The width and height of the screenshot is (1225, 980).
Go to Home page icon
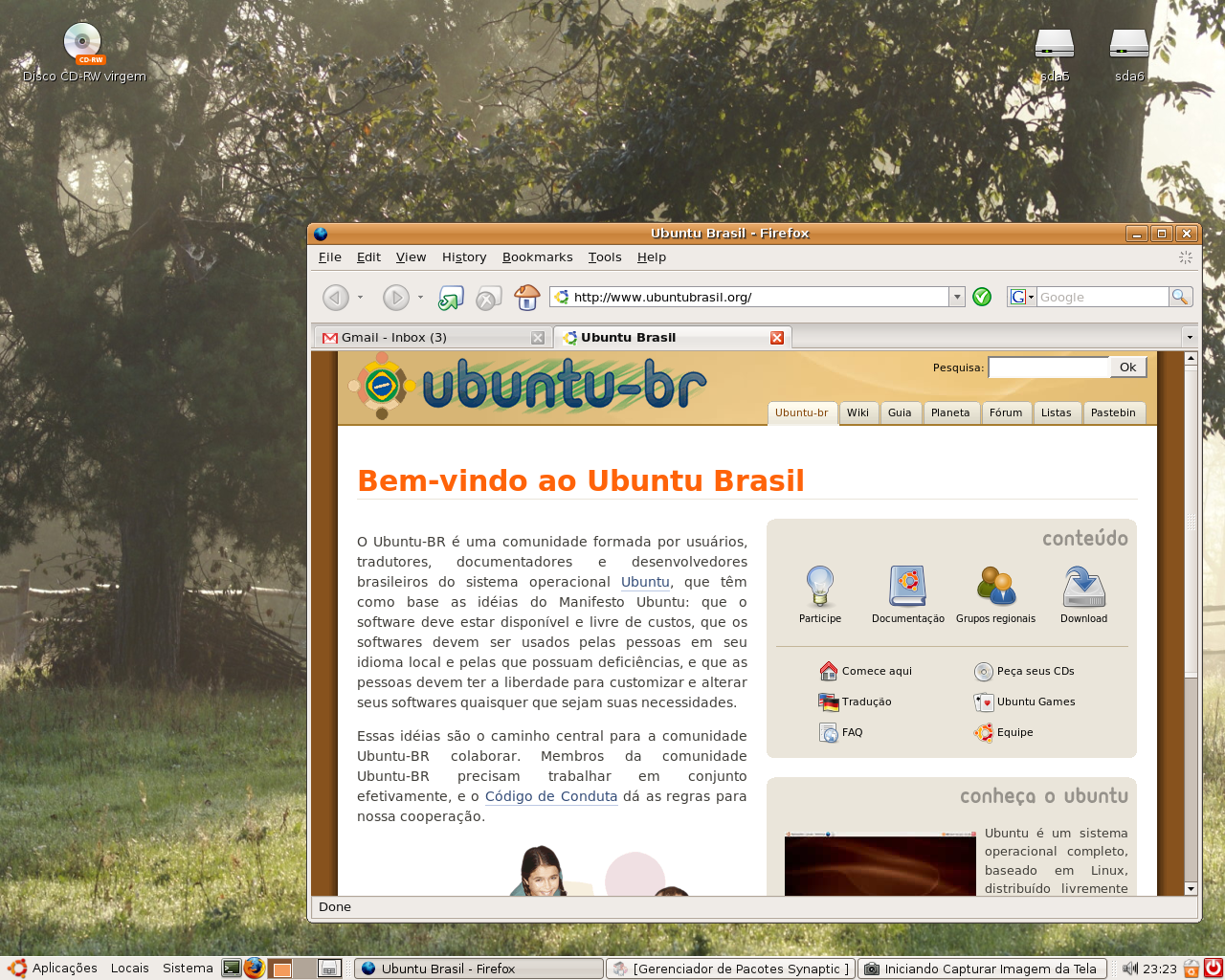(527, 298)
